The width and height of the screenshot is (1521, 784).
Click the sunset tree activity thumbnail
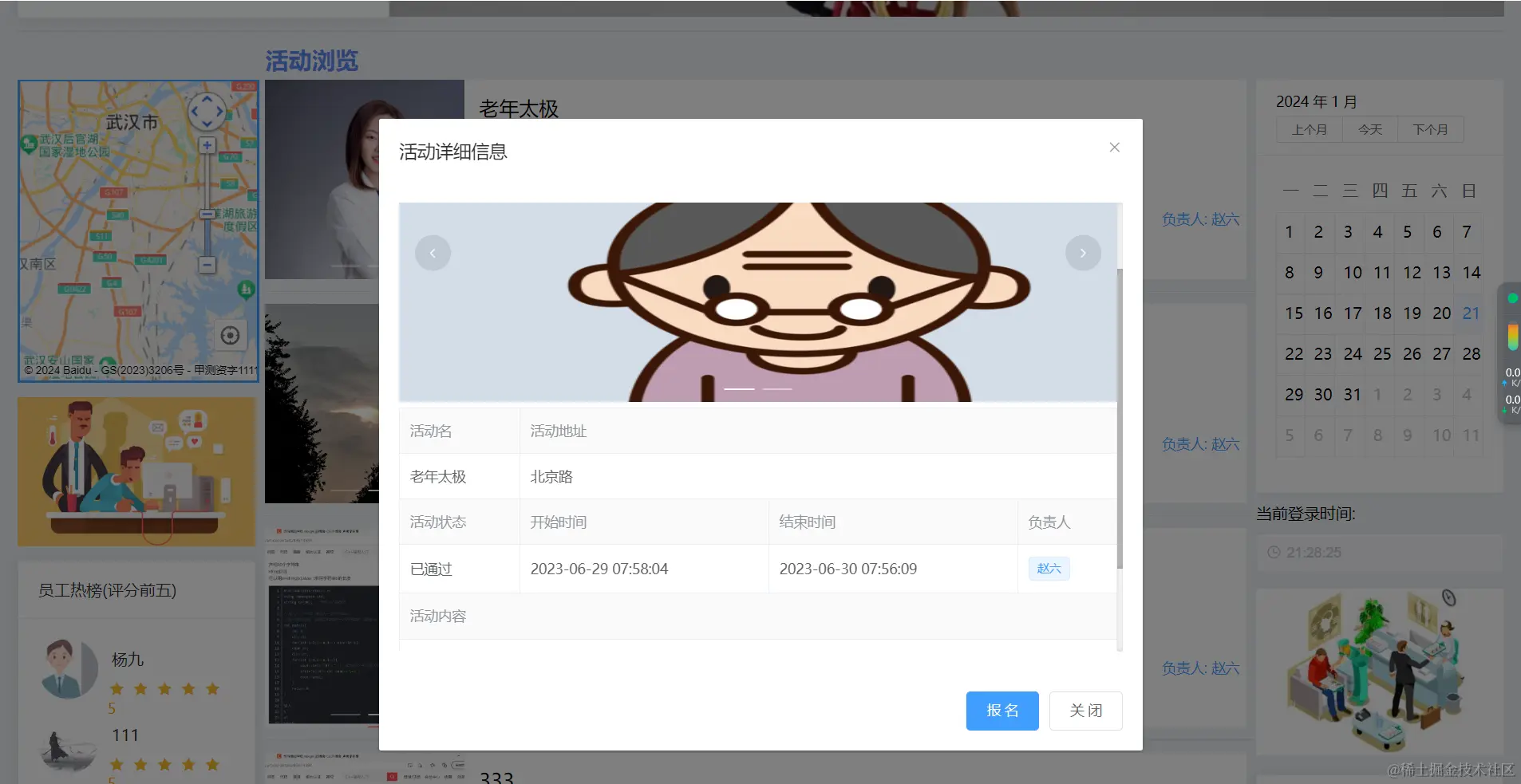point(322,404)
